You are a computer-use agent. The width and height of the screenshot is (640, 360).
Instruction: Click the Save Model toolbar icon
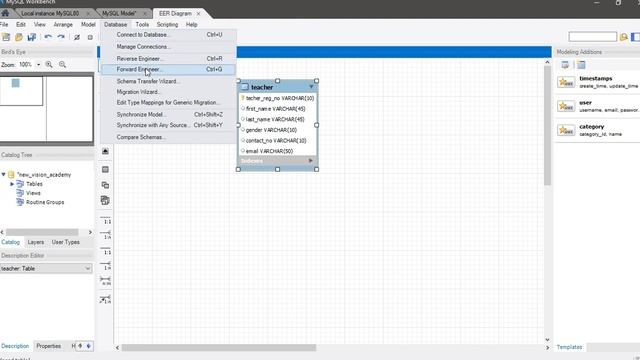point(31,38)
